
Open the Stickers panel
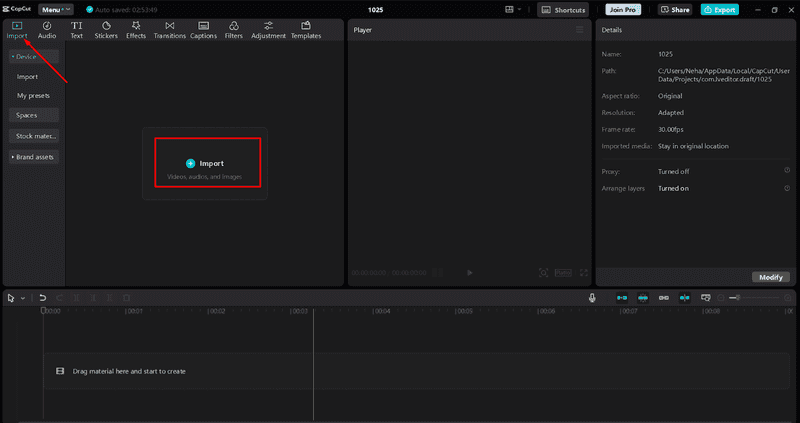coord(106,30)
